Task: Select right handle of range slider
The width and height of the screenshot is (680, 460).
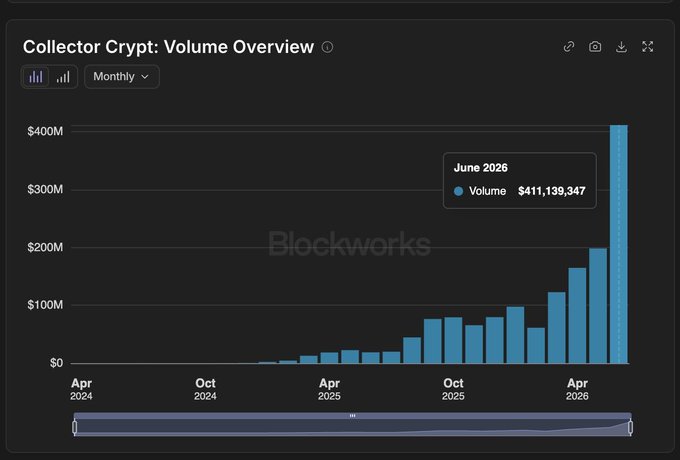Action: pos(631,427)
